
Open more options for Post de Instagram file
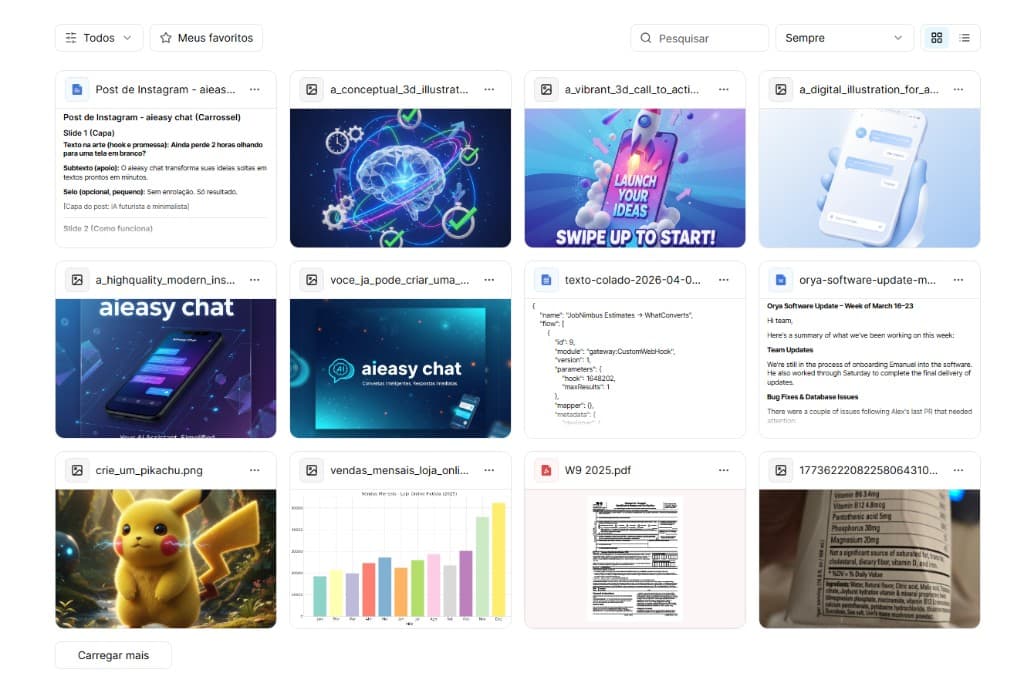pyautogui.click(x=255, y=89)
